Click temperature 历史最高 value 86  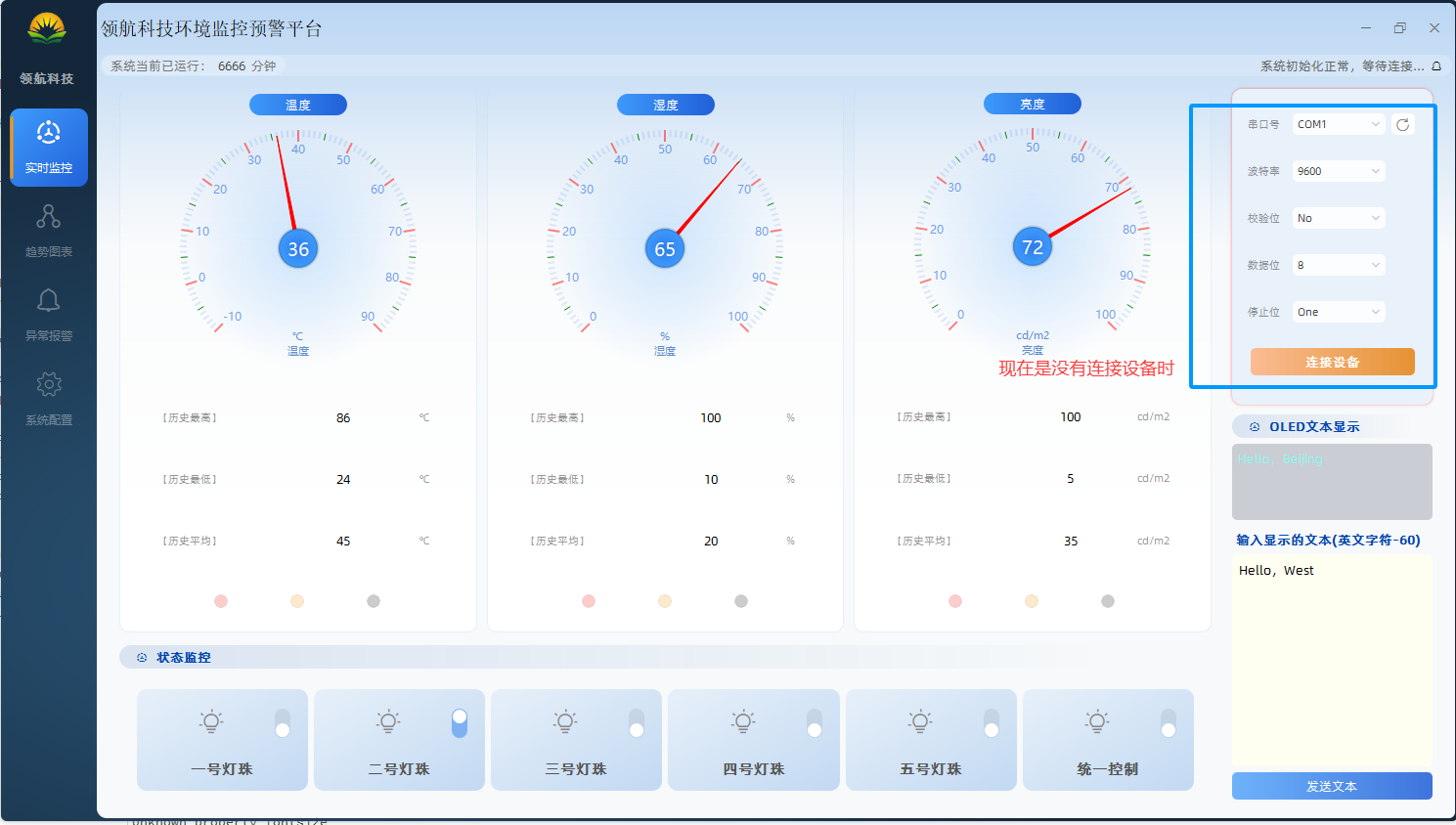coord(343,417)
